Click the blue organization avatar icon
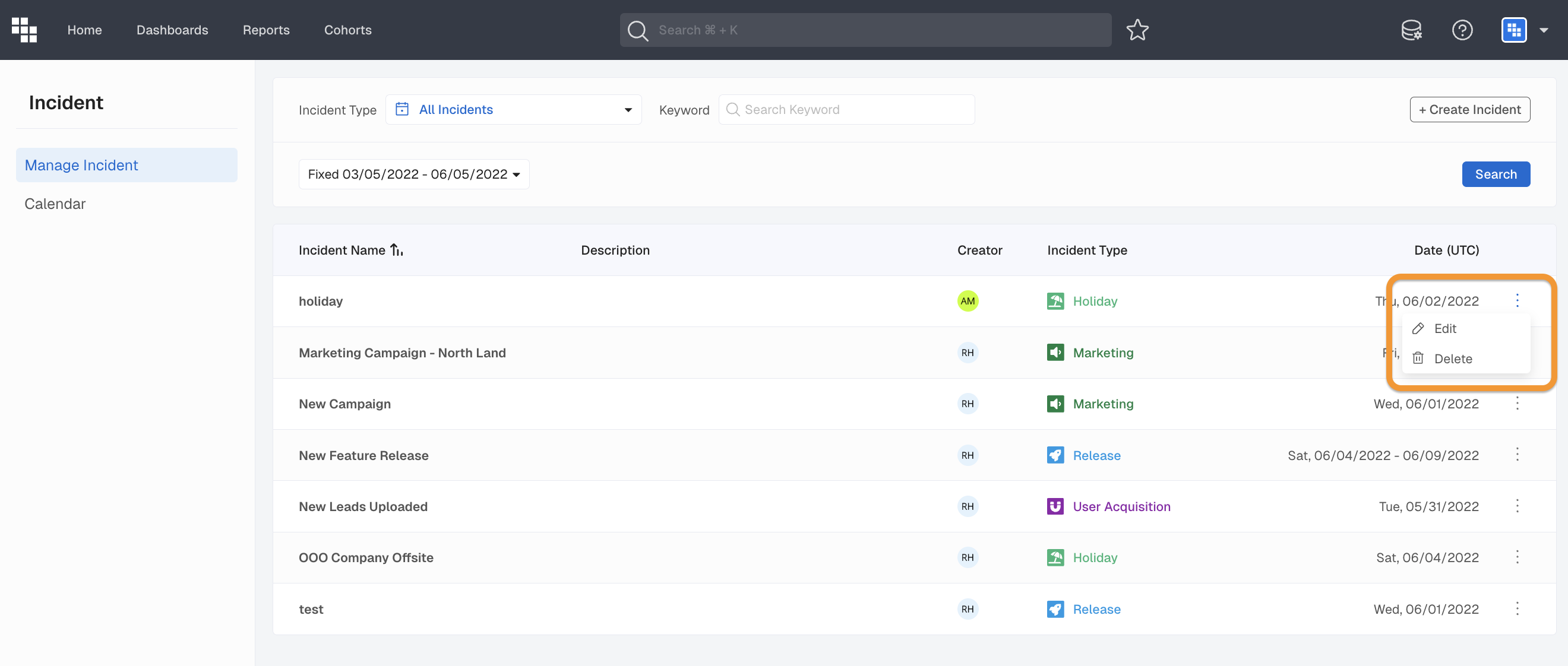1568x666 pixels. tap(1514, 30)
